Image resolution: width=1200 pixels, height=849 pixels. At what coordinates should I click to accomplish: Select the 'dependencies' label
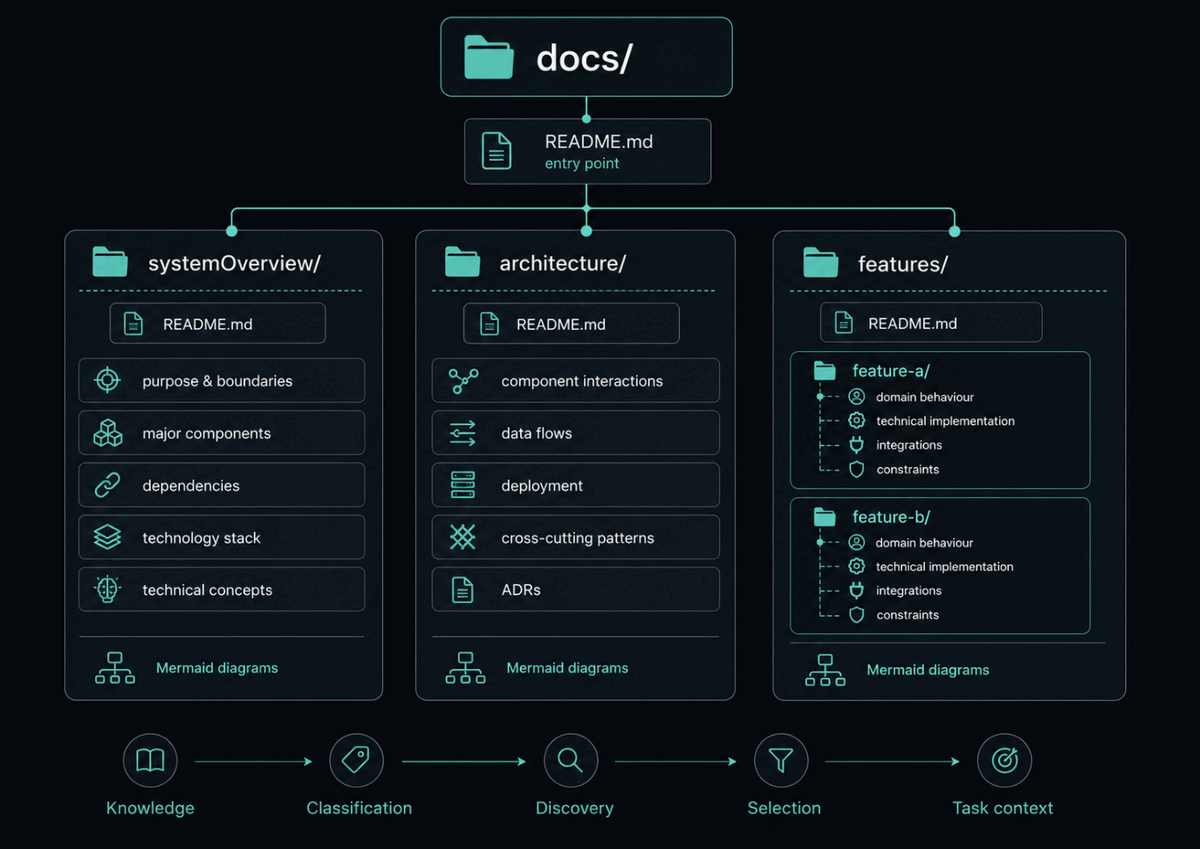(191, 486)
